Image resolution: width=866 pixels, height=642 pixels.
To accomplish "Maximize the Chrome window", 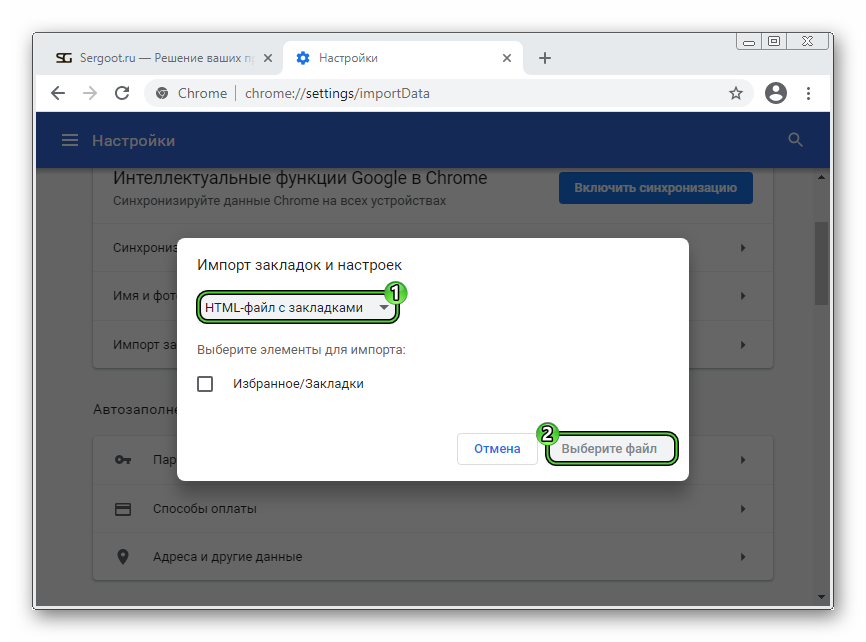I will tap(774, 41).
